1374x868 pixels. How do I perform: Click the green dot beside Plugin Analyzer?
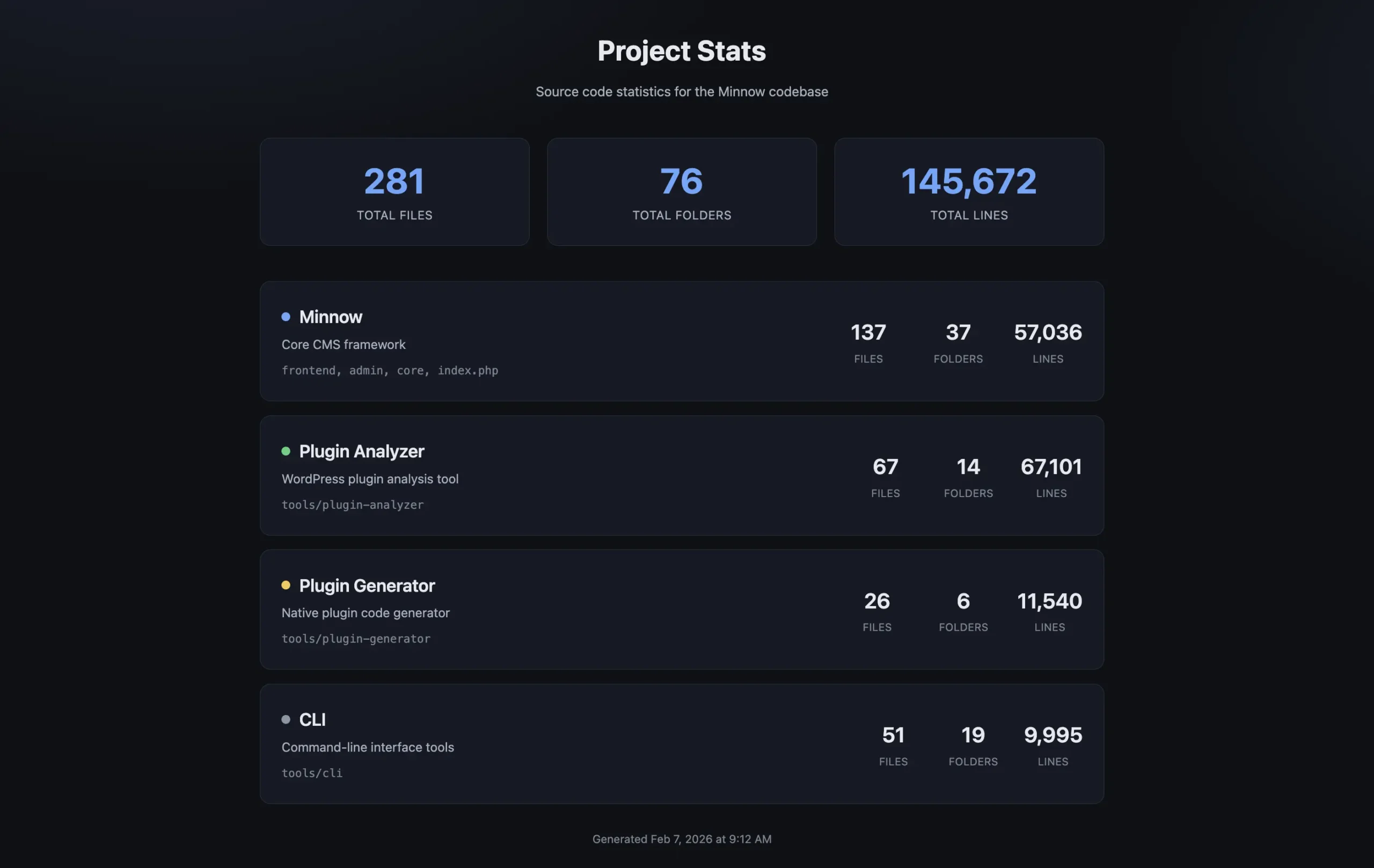coord(286,451)
